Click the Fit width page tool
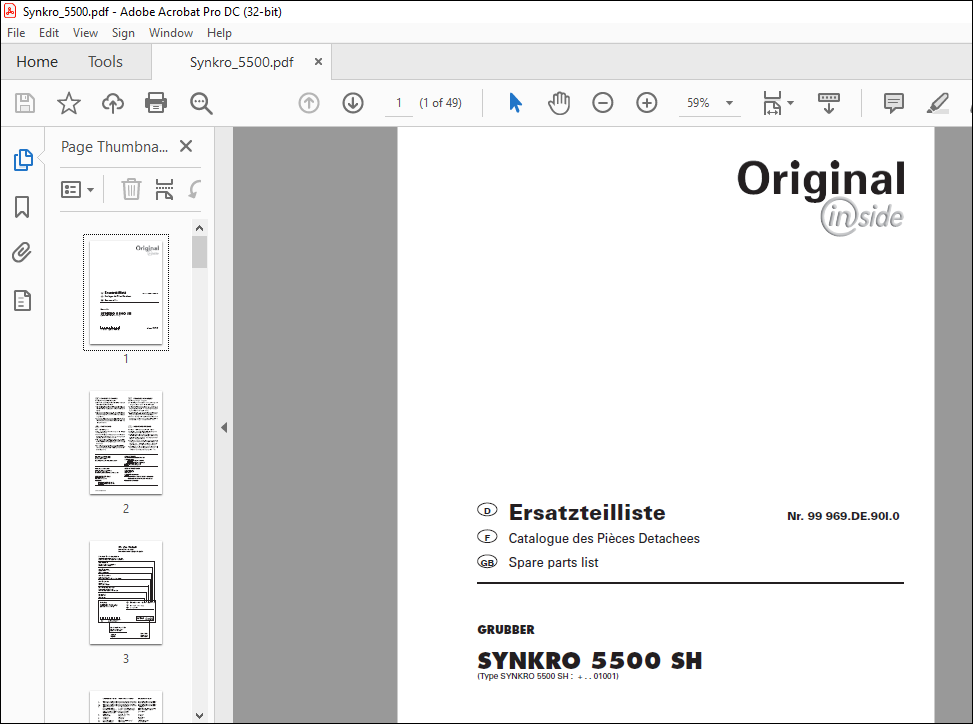 point(773,103)
